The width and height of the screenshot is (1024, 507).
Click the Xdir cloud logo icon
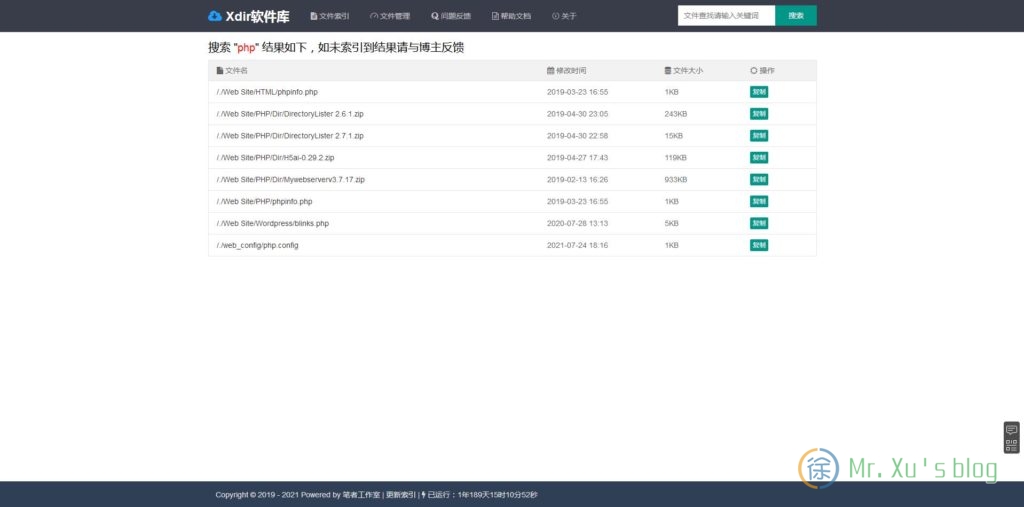(x=215, y=16)
